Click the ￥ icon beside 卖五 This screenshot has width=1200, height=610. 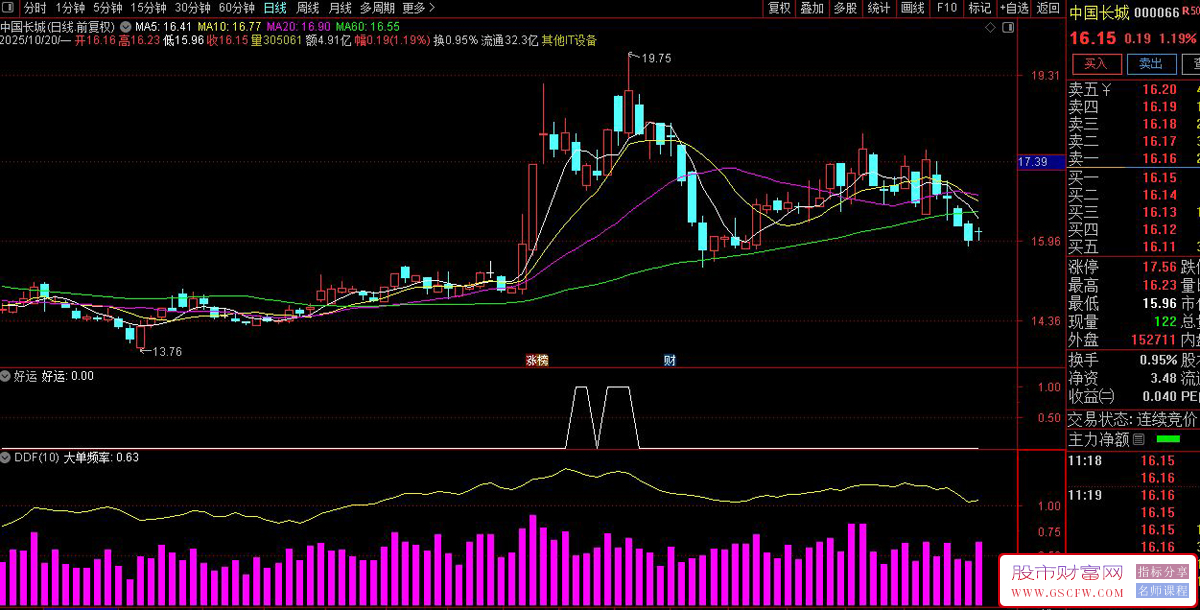pos(1107,90)
